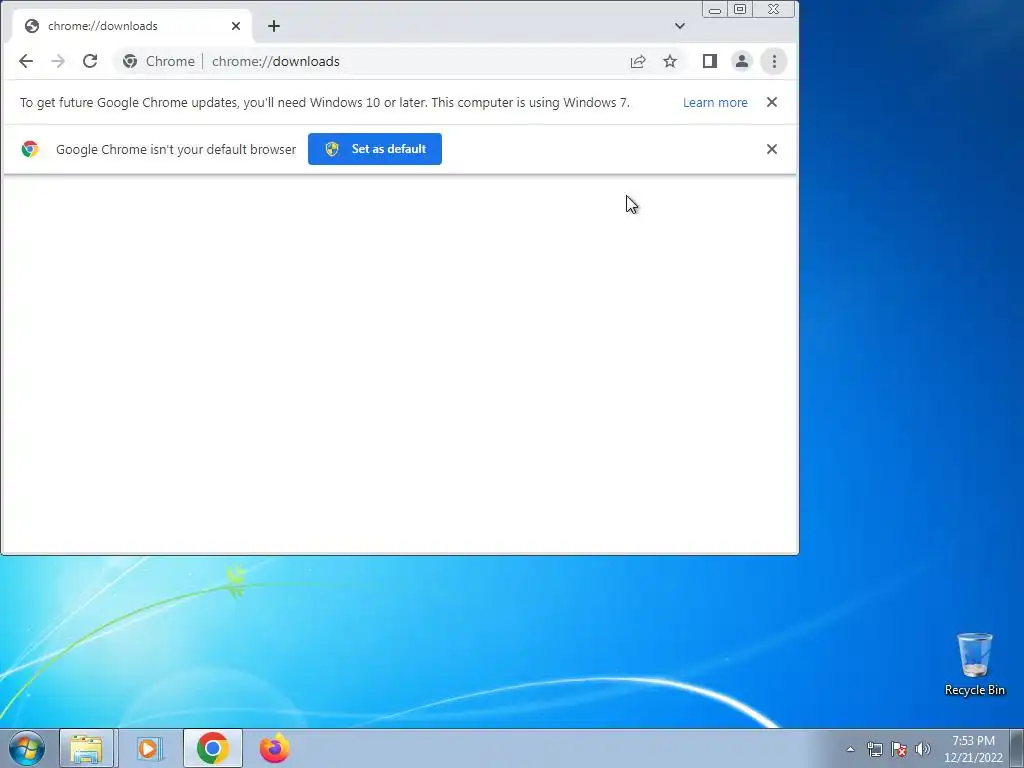Bookmark this tab with the star icon
This screenshot has width=1024, height=768.
[670, 61]
